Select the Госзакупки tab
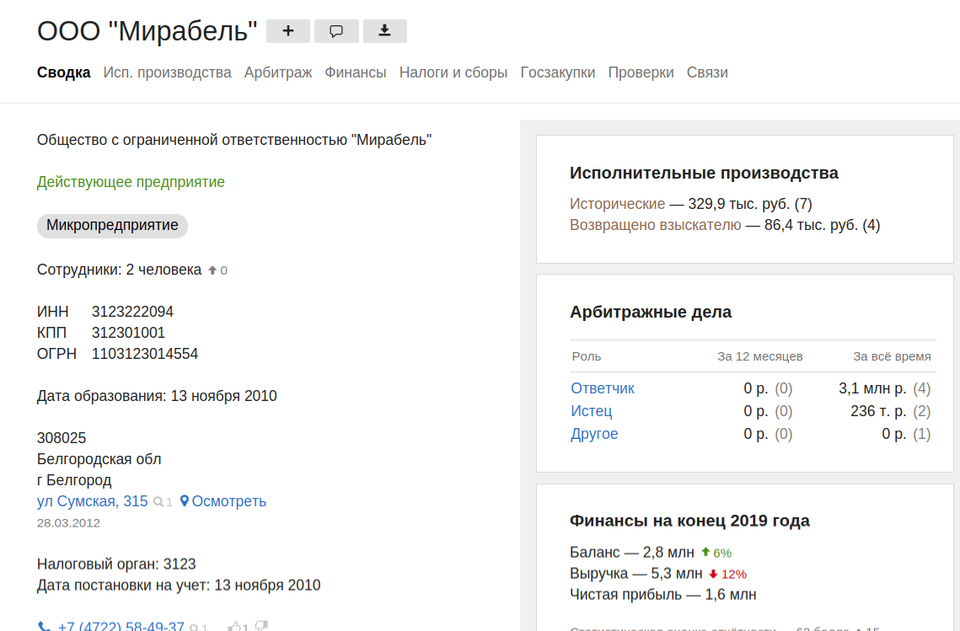Screen dimensions: 960x631 (x=558, y=73)
